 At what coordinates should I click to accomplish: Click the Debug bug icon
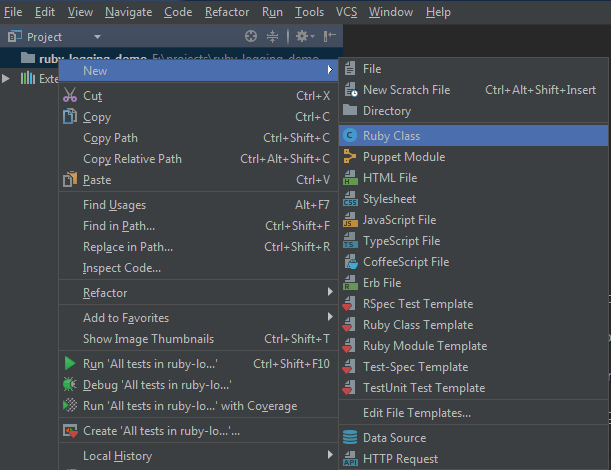click(70, 384)
